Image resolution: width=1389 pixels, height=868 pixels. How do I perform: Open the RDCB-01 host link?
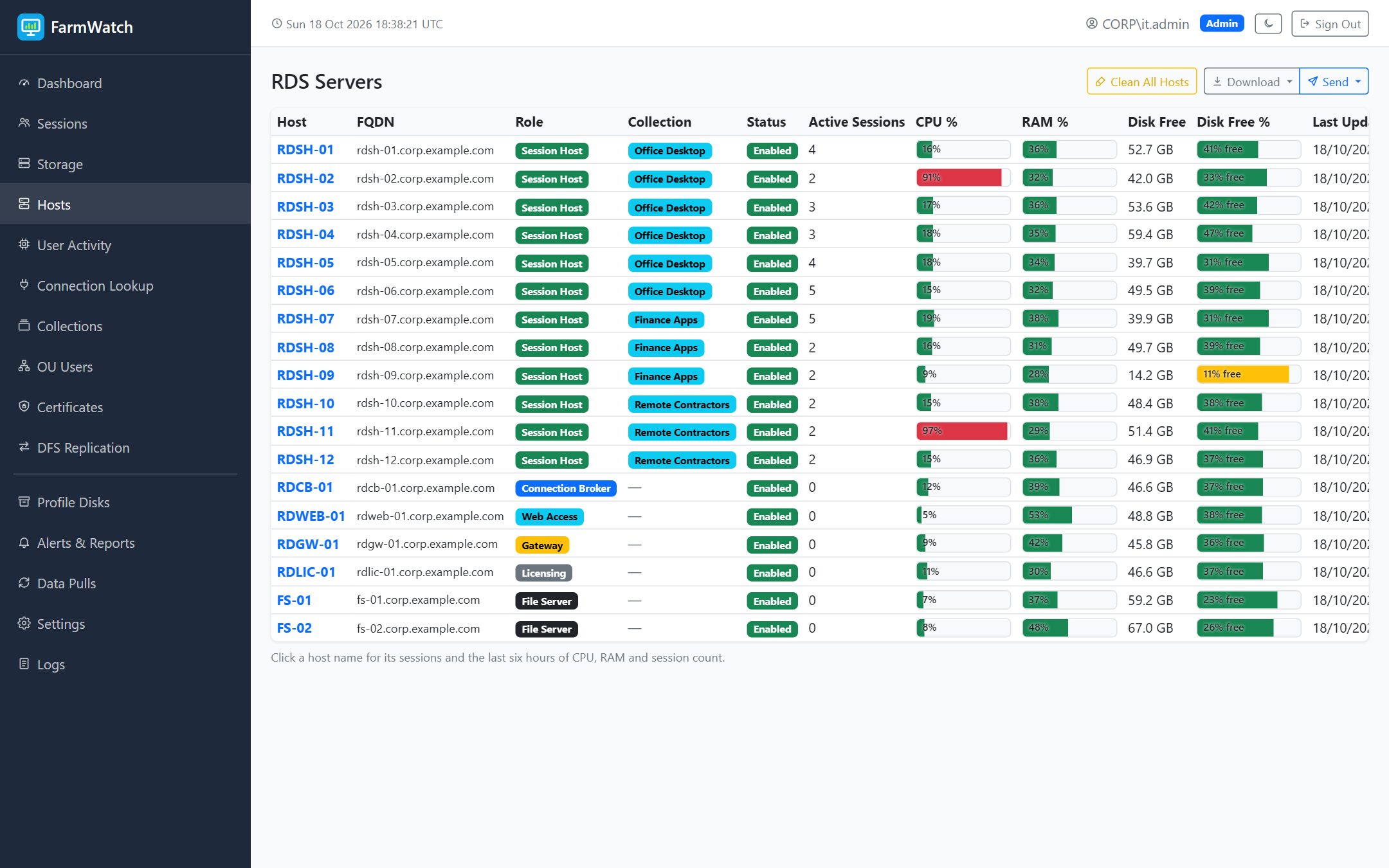coord(305,487)
